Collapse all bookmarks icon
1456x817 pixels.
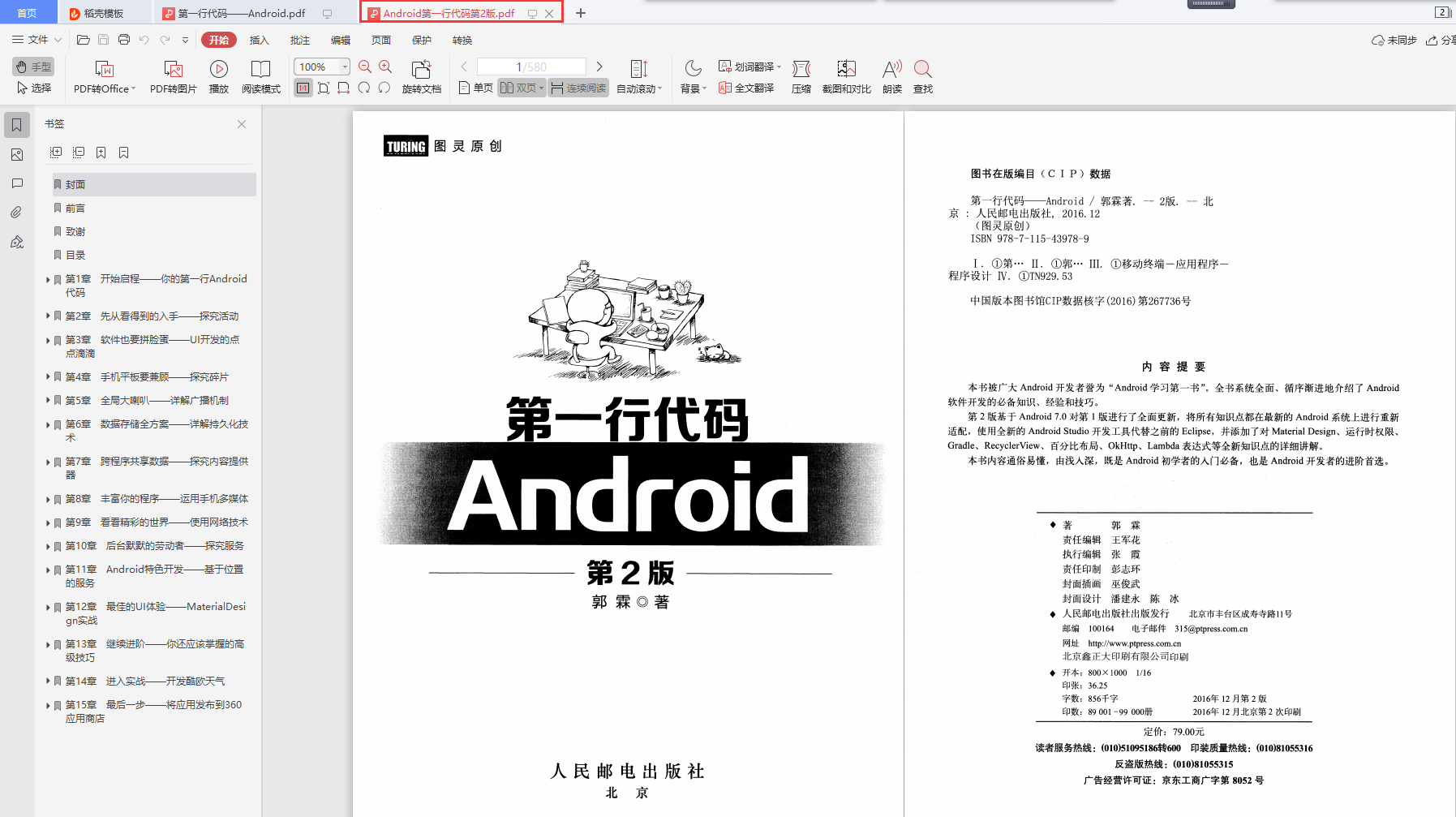tap(79, 153)
